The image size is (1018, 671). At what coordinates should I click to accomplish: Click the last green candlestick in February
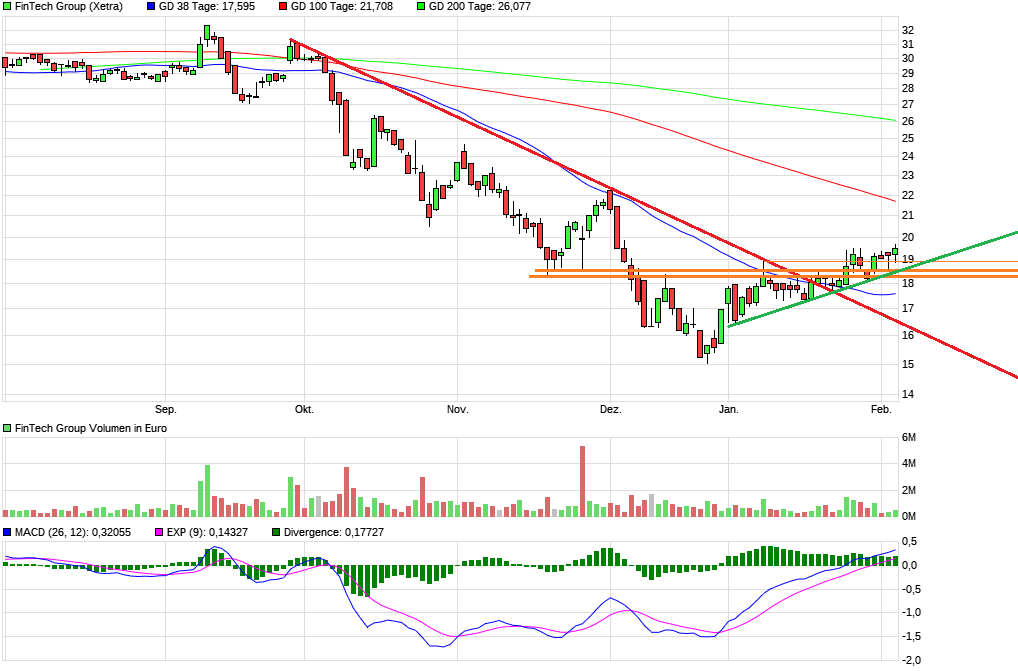[x=895, y=252]
